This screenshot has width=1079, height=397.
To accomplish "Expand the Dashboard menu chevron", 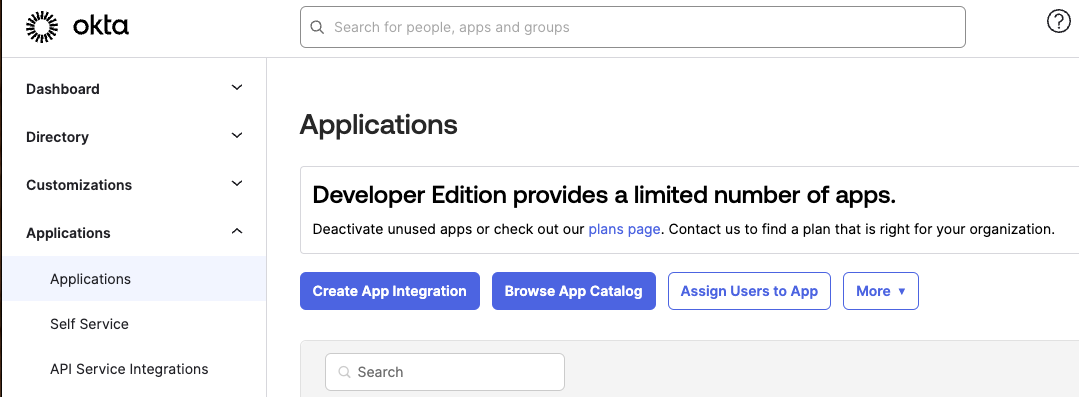I will point(237,87).
